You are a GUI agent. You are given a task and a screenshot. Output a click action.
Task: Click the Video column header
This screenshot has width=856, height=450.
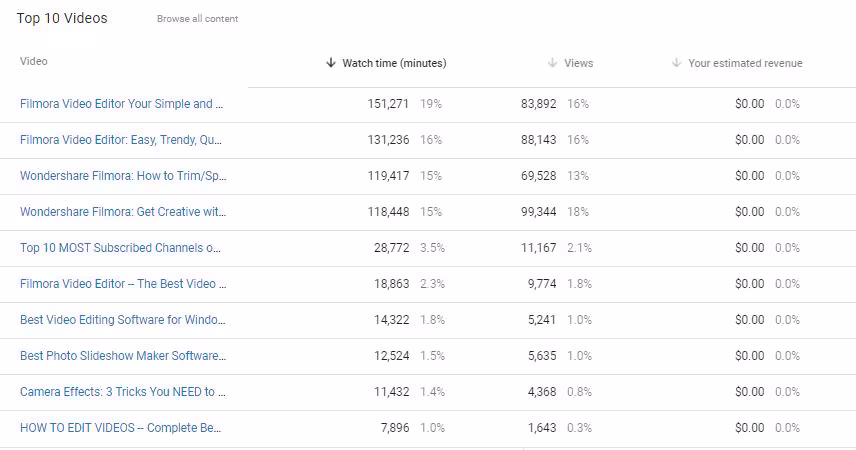pos(34,62)
